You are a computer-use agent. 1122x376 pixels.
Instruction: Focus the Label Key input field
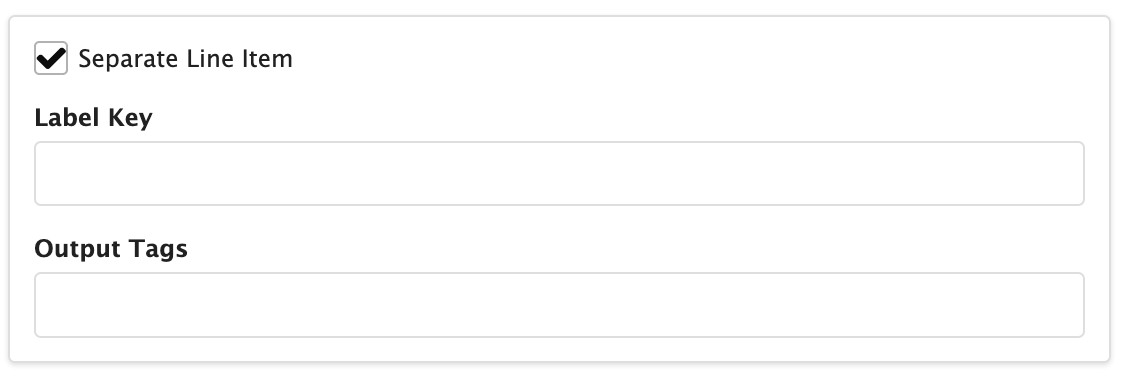[560, 173]
